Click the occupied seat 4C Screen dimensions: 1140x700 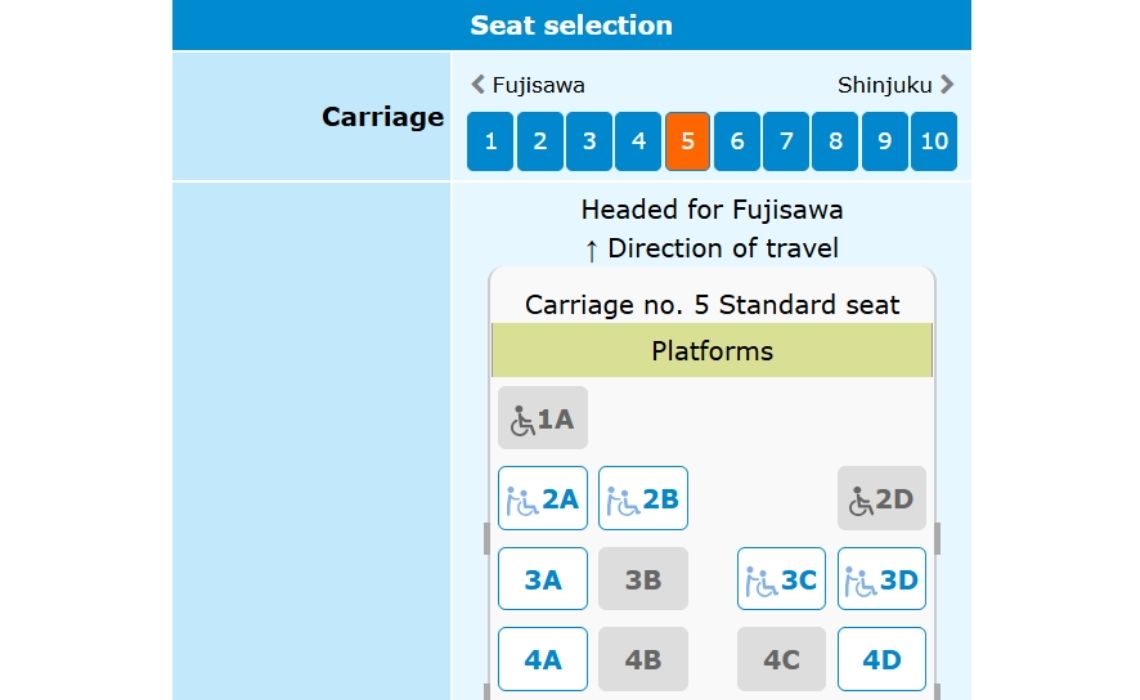[x=781, y=658]
